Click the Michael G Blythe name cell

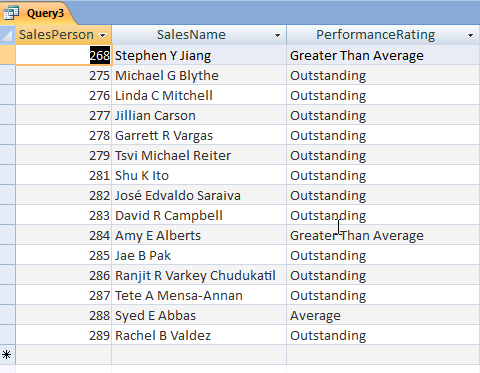coord(199,75)
